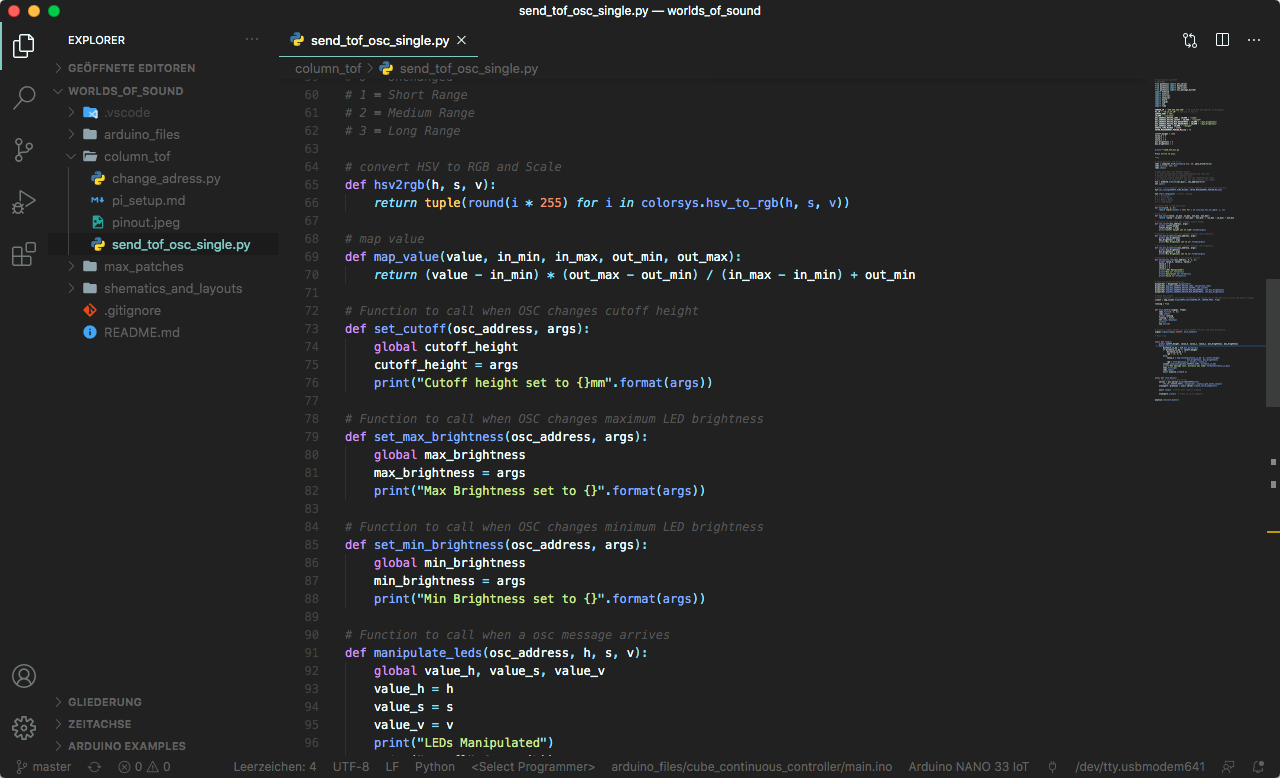This screenshot has height=778, width=1280.
Task: Open the Extensions view
Action: pyautogui.click(x=24, y=255)
